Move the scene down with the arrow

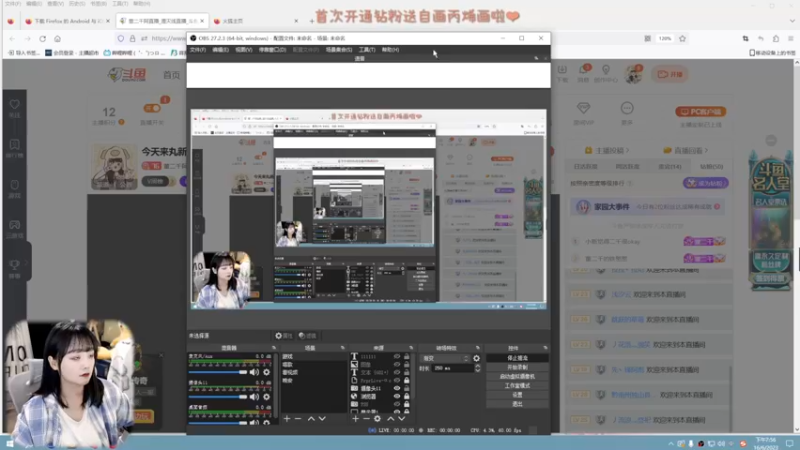322,418
